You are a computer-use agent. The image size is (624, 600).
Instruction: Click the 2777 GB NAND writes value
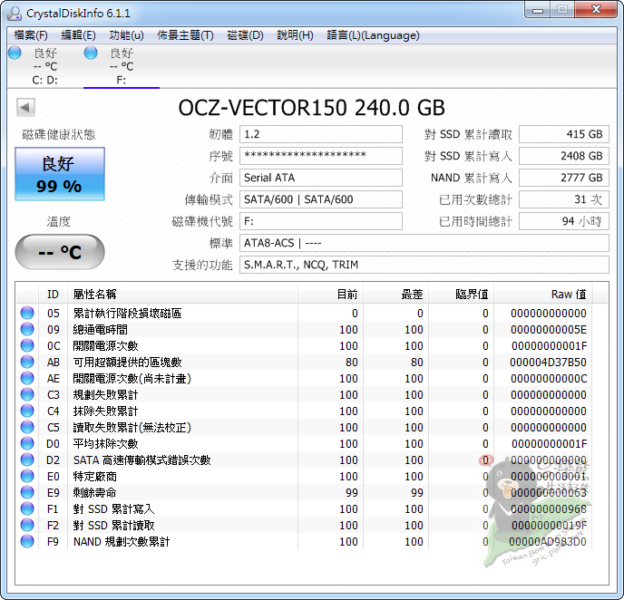tap(564, 177)
